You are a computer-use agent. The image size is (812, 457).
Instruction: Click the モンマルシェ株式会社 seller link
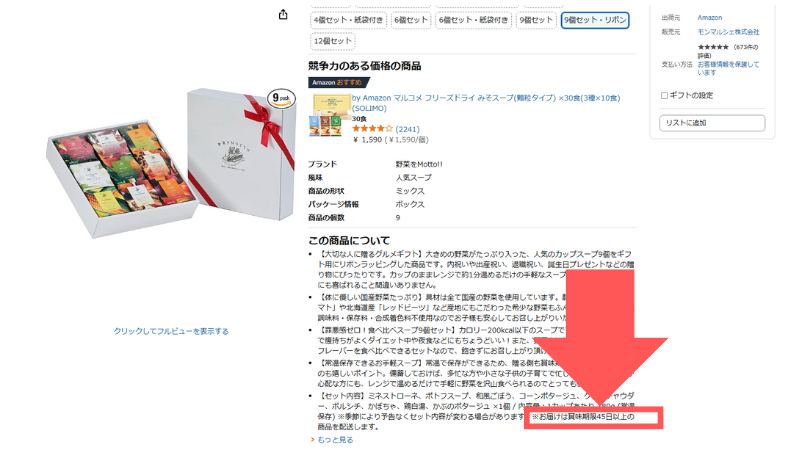(x=728, y=32)
